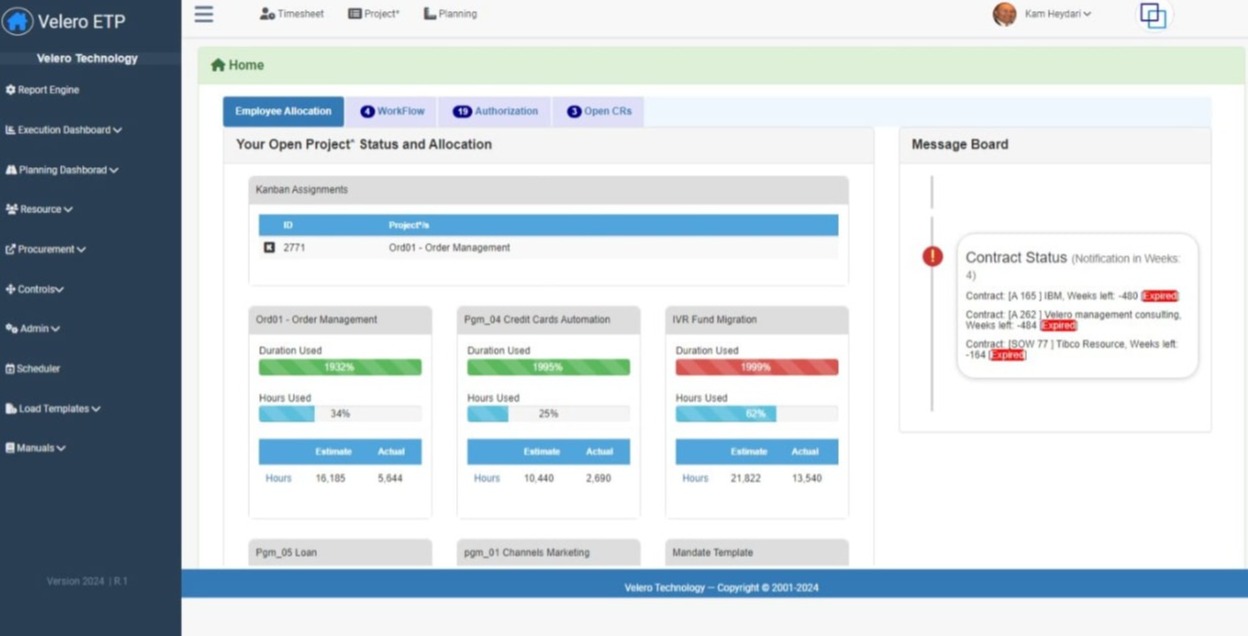Click the Report Engine gear icon
This screenshot has width=1248, height=636.
tap(11, 90)
